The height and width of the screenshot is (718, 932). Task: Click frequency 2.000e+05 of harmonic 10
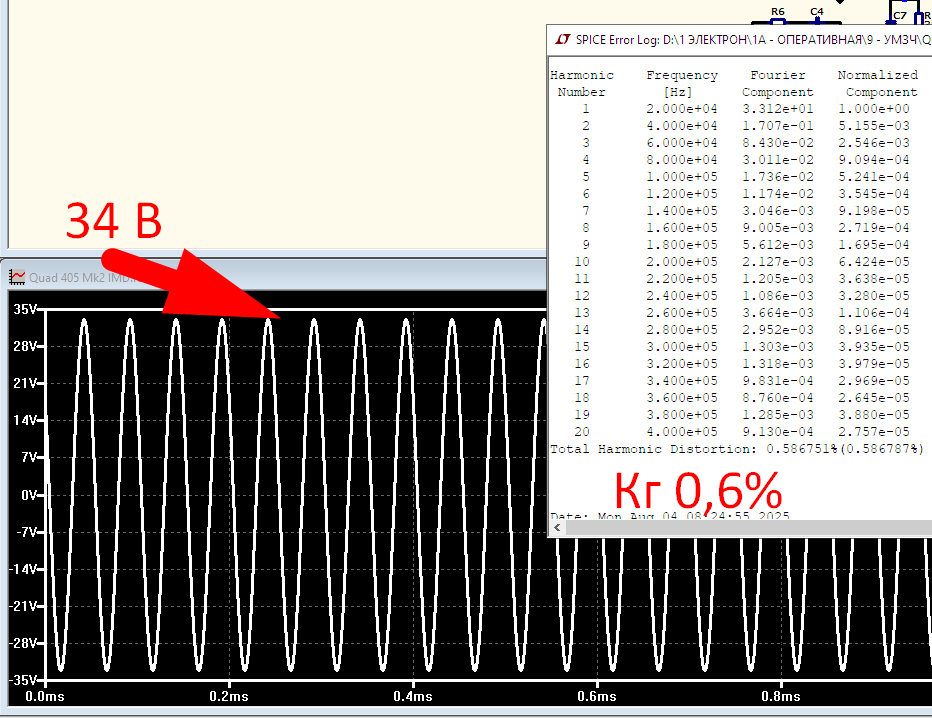click(682, 262)
